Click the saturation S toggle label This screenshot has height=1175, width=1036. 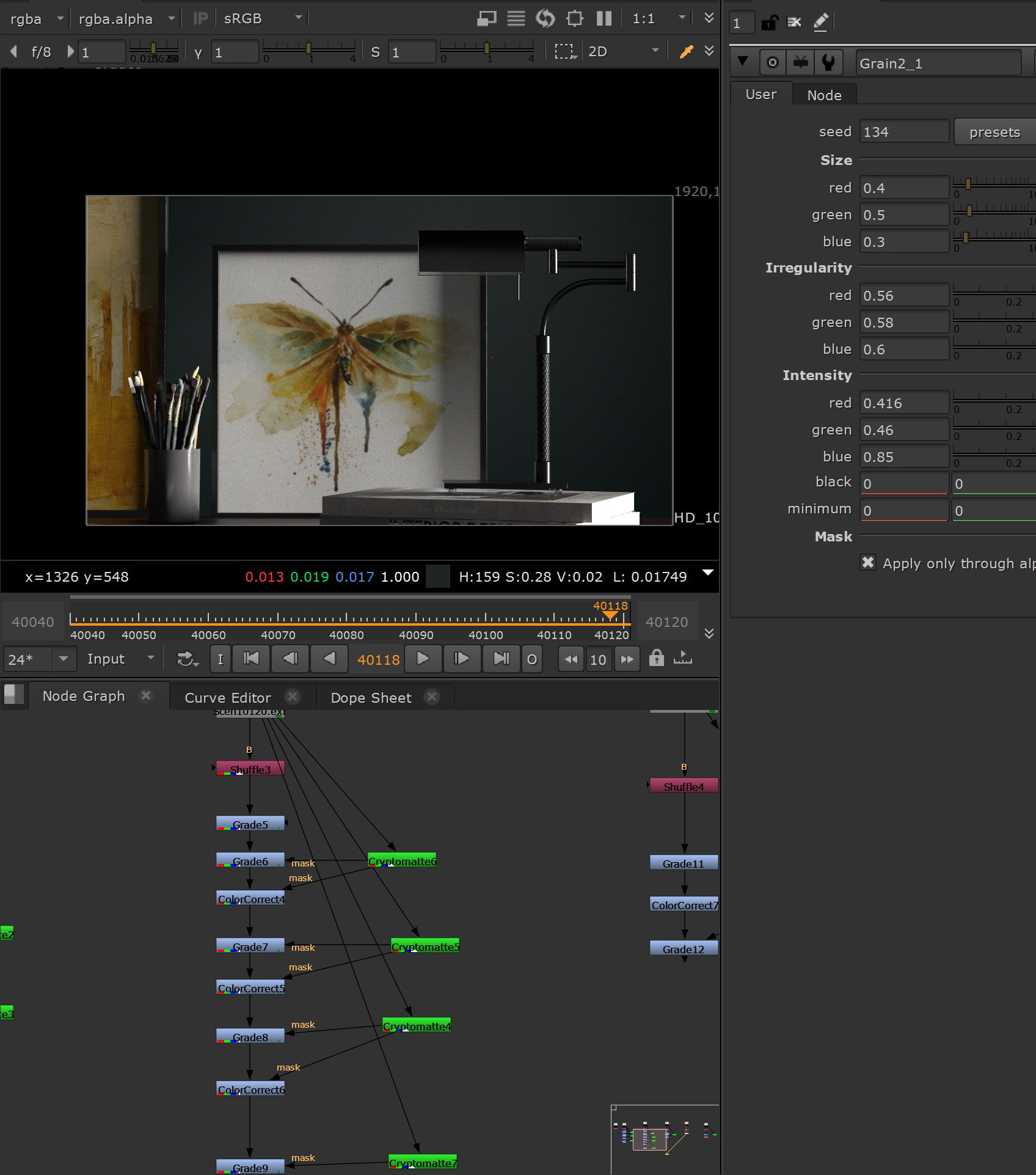(375, 52)
